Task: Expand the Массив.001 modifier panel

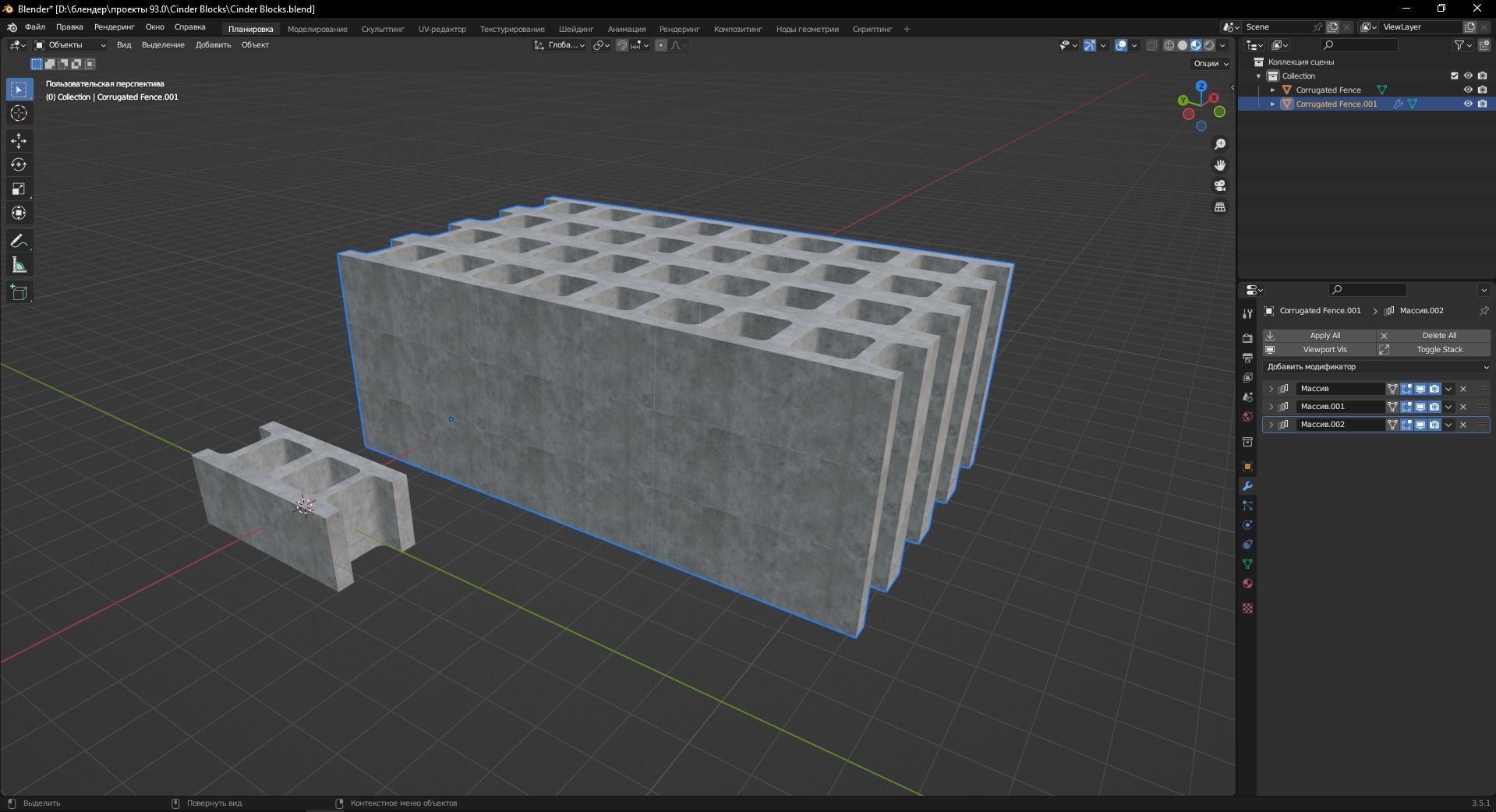Action: click(x=1271, y=407)
